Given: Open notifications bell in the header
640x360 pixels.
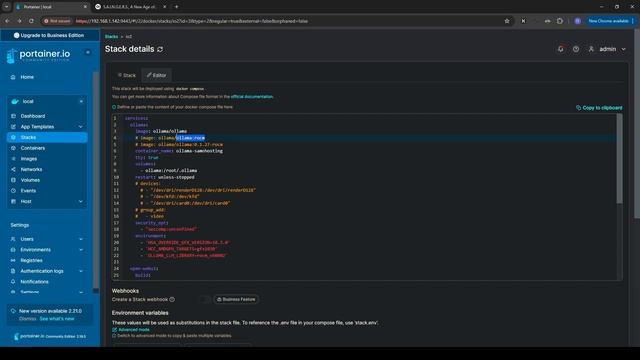Looking at the screenshot, I should coord(561,49).
